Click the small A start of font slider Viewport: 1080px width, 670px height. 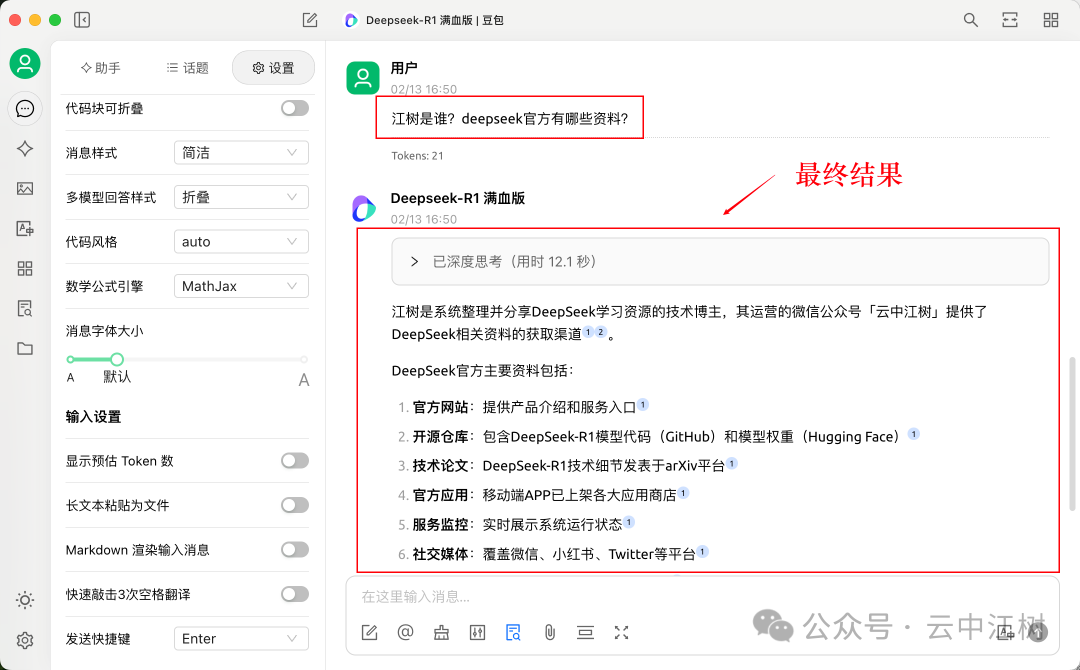click(x=70, y=377)
